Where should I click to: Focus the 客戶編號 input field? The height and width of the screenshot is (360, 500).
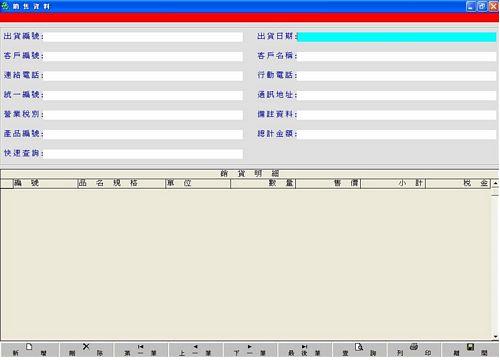143,56
